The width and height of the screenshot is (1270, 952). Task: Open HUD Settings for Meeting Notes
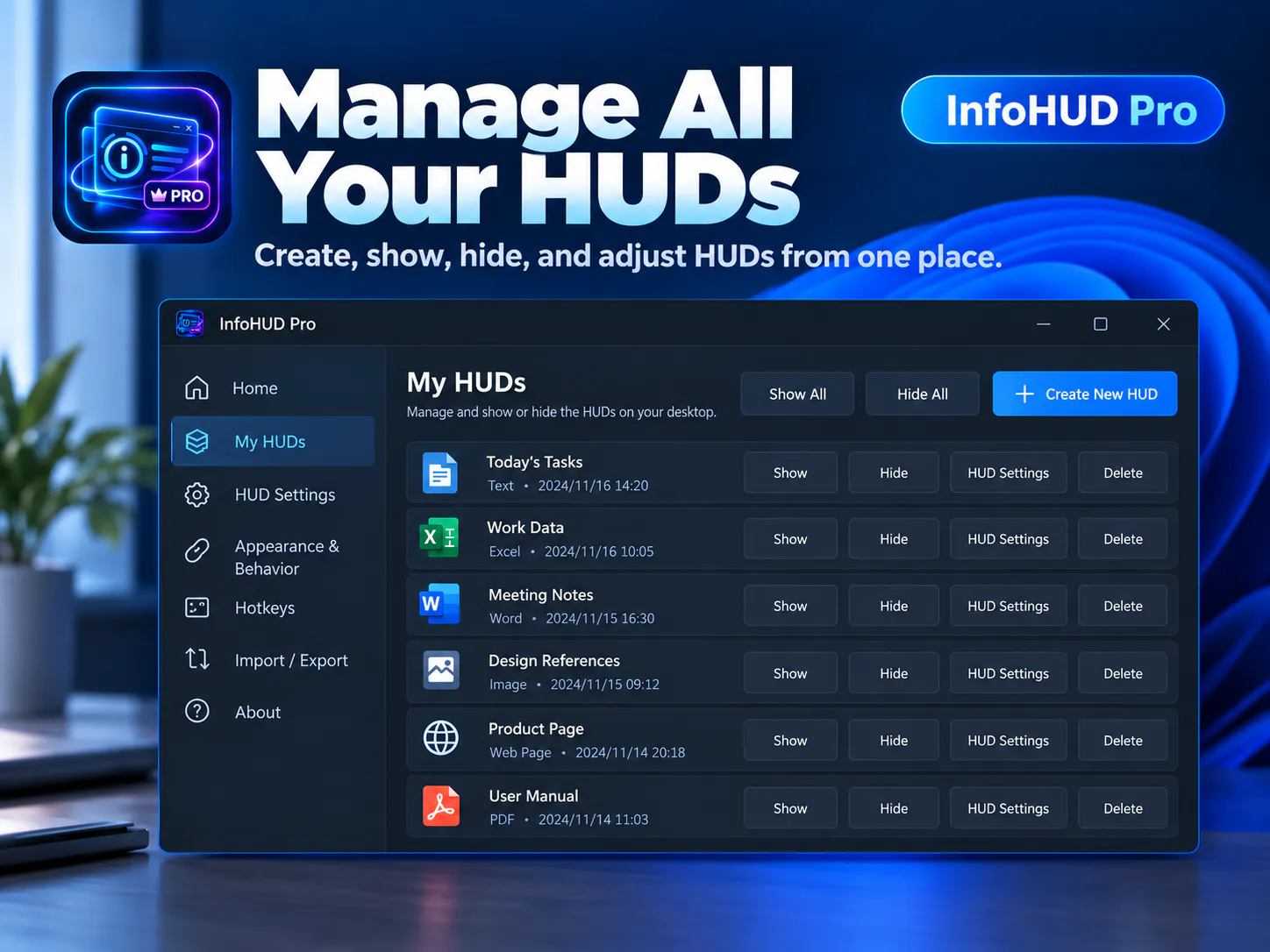pos(1009,606)
